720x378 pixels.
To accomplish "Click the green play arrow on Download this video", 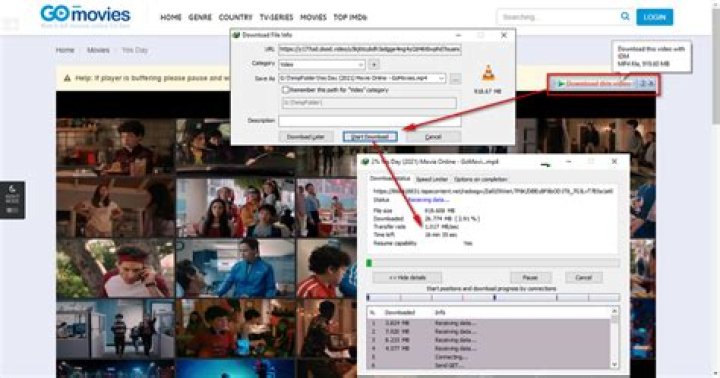I will (560, 84).
